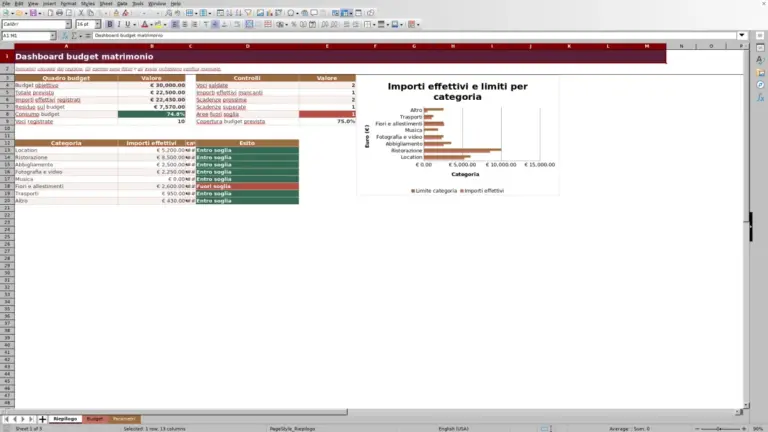Open sidebar Properties panel icon
768x432 pixels.
point(760,48)
